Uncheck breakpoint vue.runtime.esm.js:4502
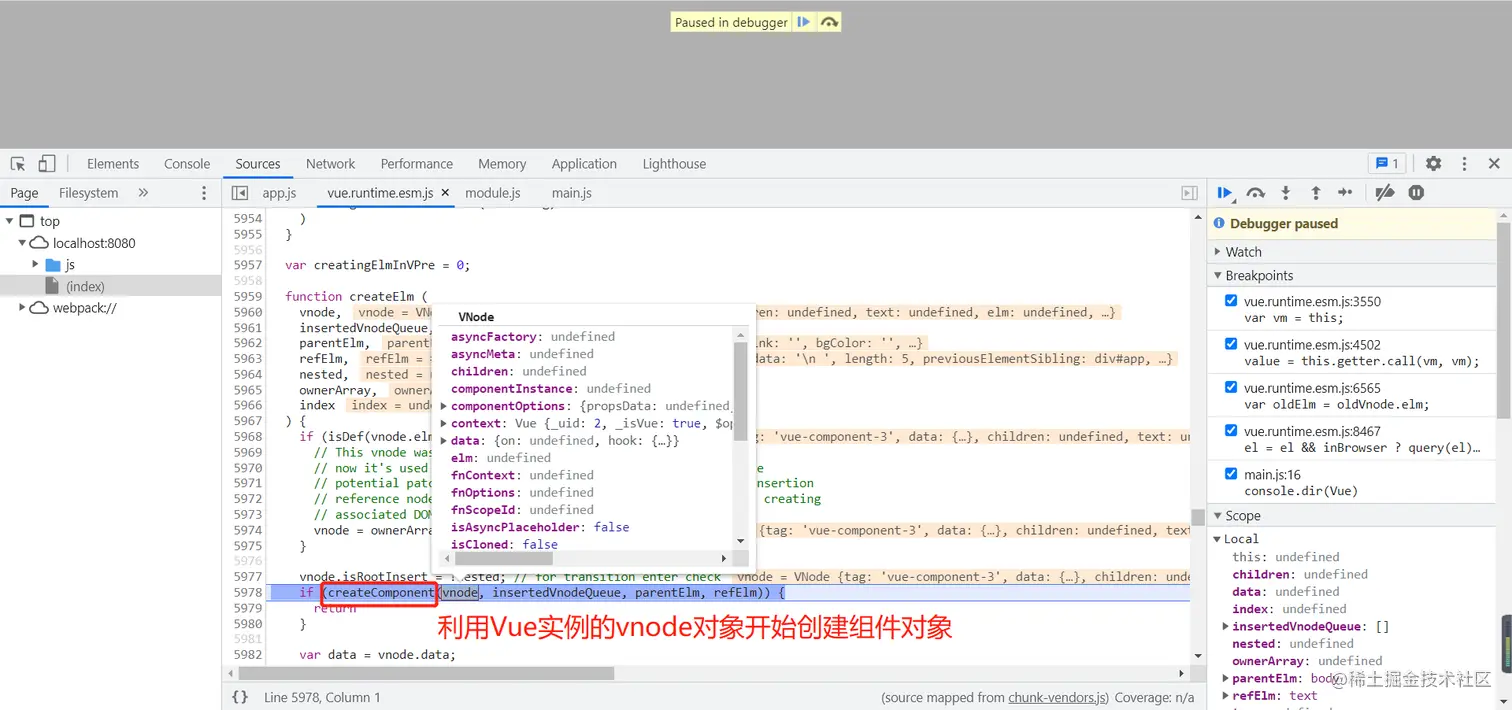1512x710 pixels. click(1231, 344)
